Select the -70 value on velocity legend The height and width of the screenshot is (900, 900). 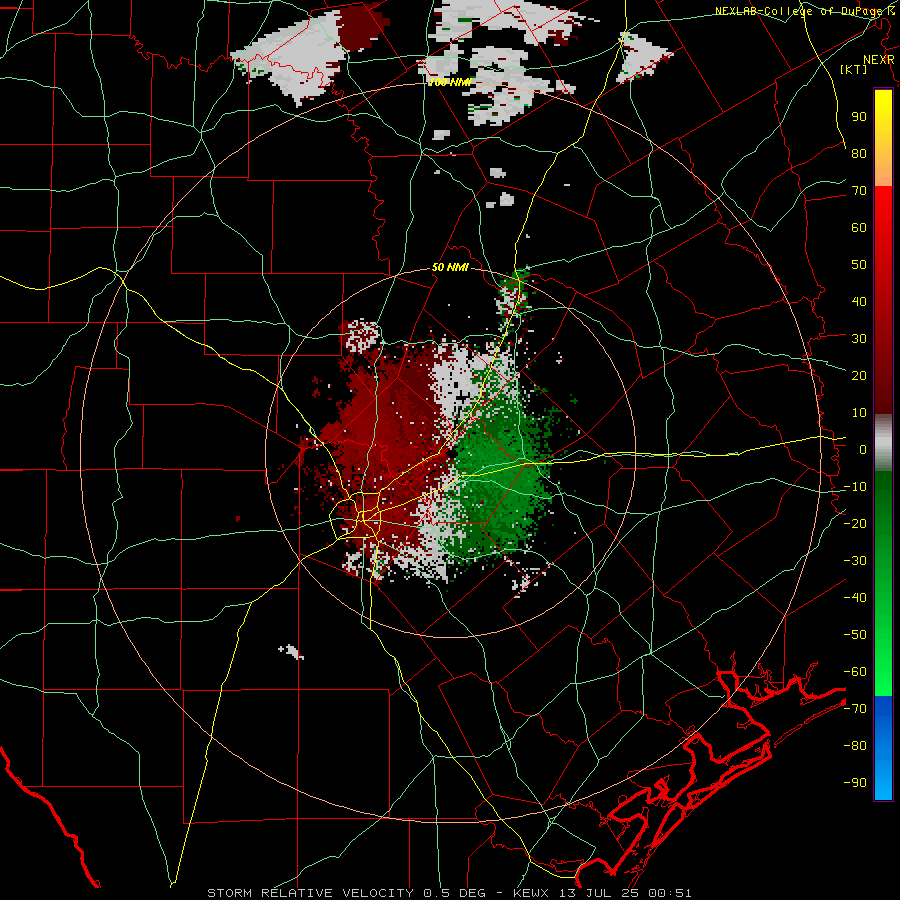click(x=855, y=709)
